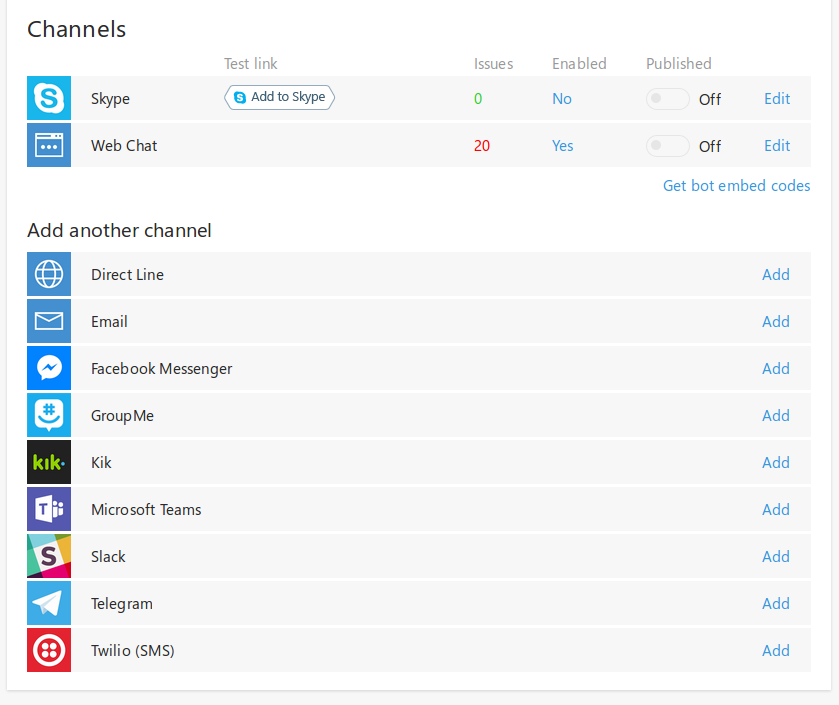Click the 20 issues count for Web Chat
The width and height of the screenshot is (839, 705).
pyautogui.click(x=483, y=145)
